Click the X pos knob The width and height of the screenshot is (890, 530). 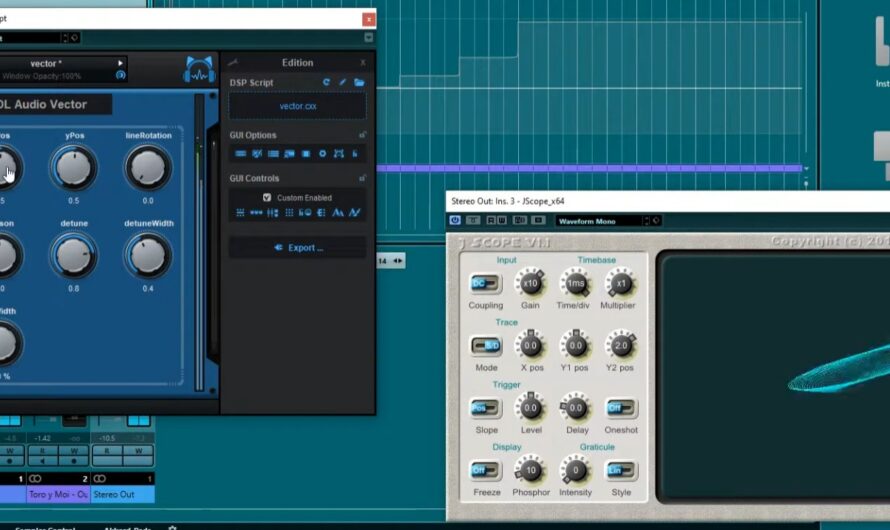coord(531,346)
